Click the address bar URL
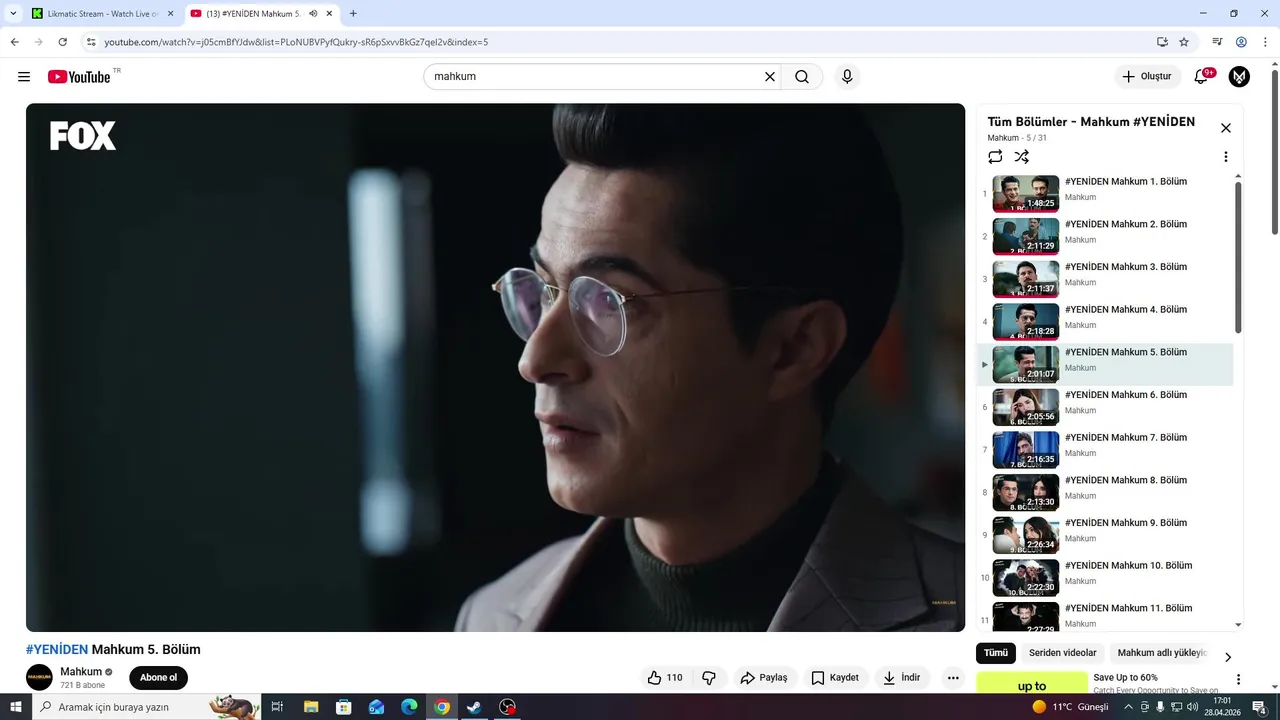The width and height of the screenshot is (1280, 720). (x=296, y=42)
